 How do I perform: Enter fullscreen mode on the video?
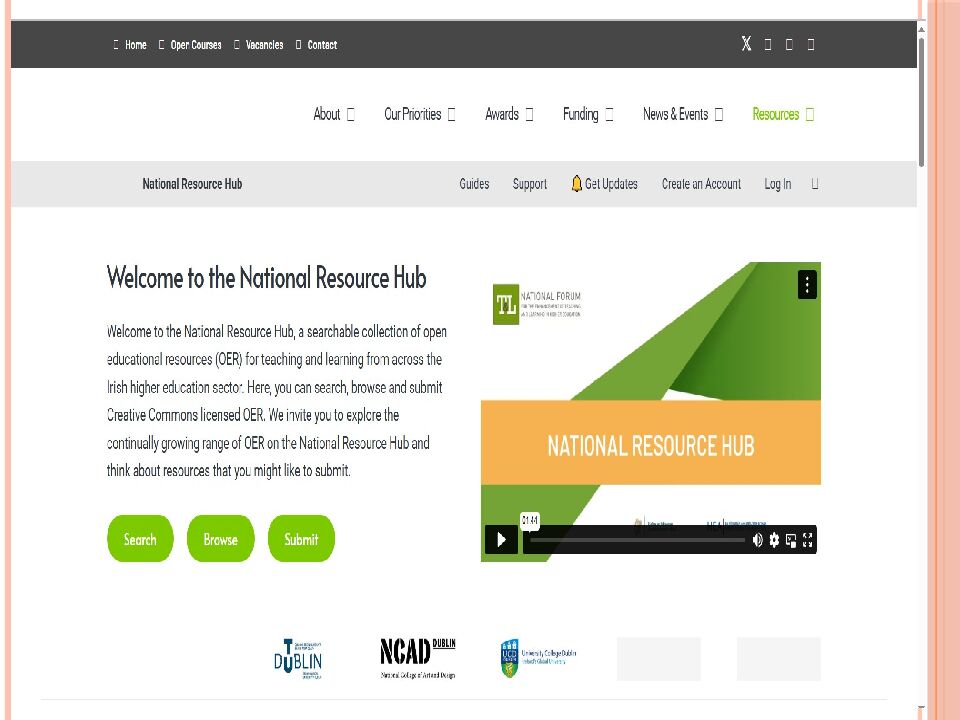coord(808,540)
